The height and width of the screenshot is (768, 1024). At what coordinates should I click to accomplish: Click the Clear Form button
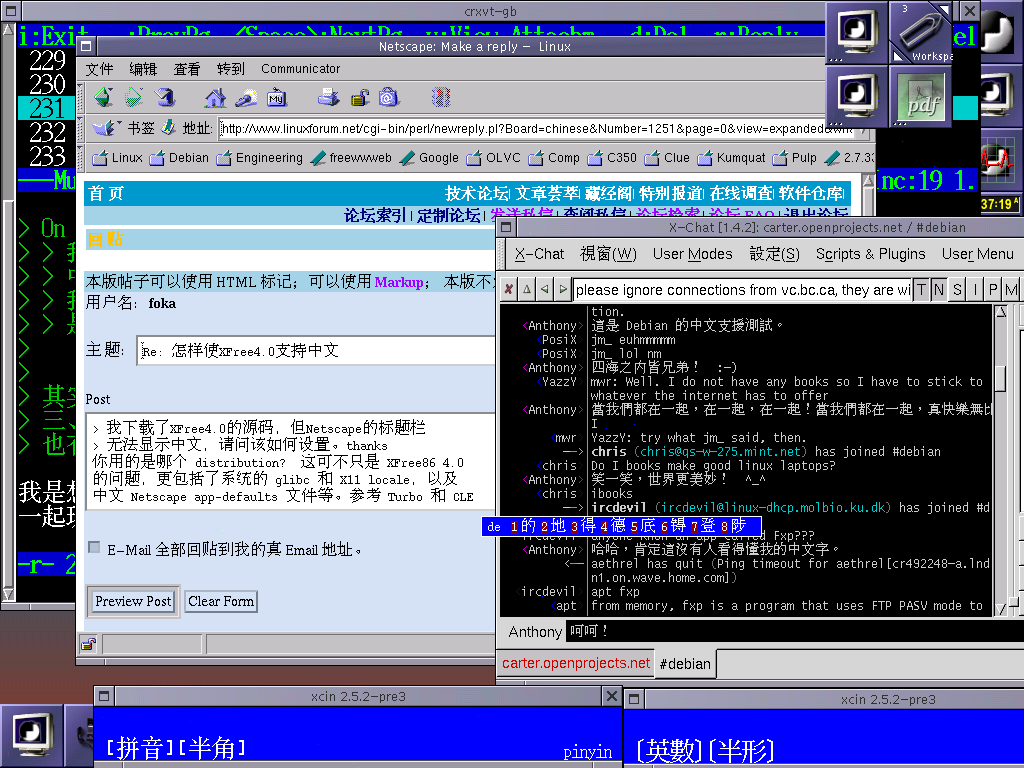(220, 601)
